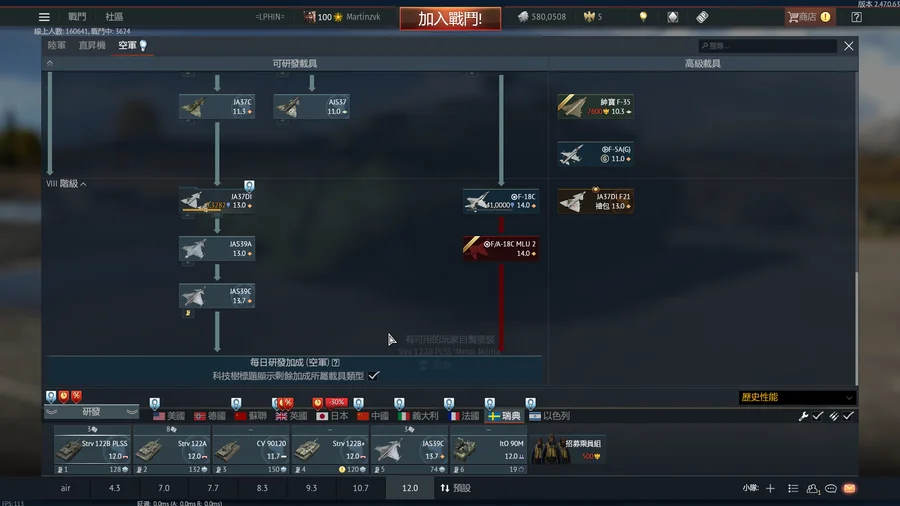The width and height of the screenshot is (900, 506).
Task: Open the 社區 menu
Action: click(x=114, y=17)
